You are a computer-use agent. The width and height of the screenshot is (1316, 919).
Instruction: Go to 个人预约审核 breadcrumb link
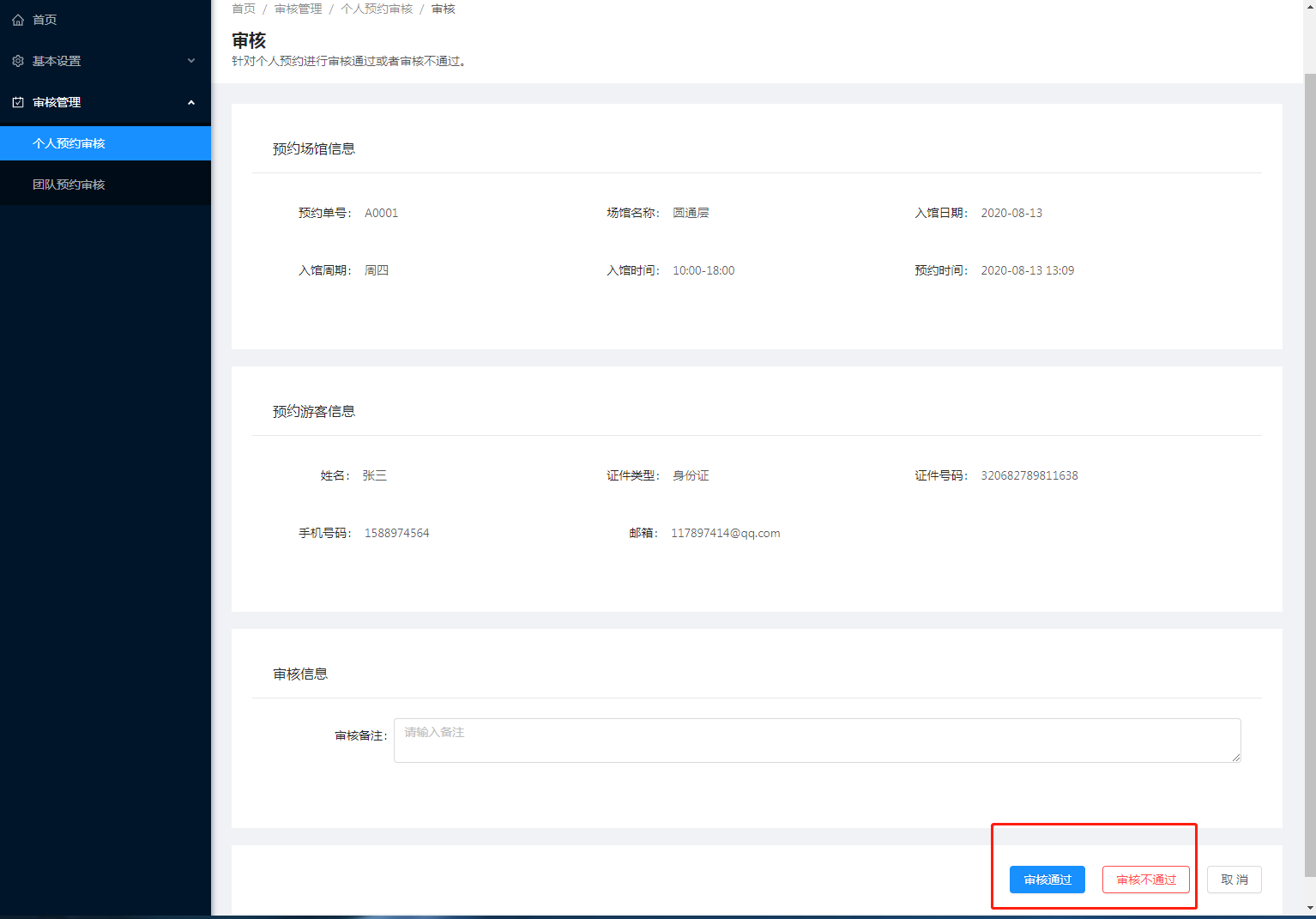[x=377, y=9]
